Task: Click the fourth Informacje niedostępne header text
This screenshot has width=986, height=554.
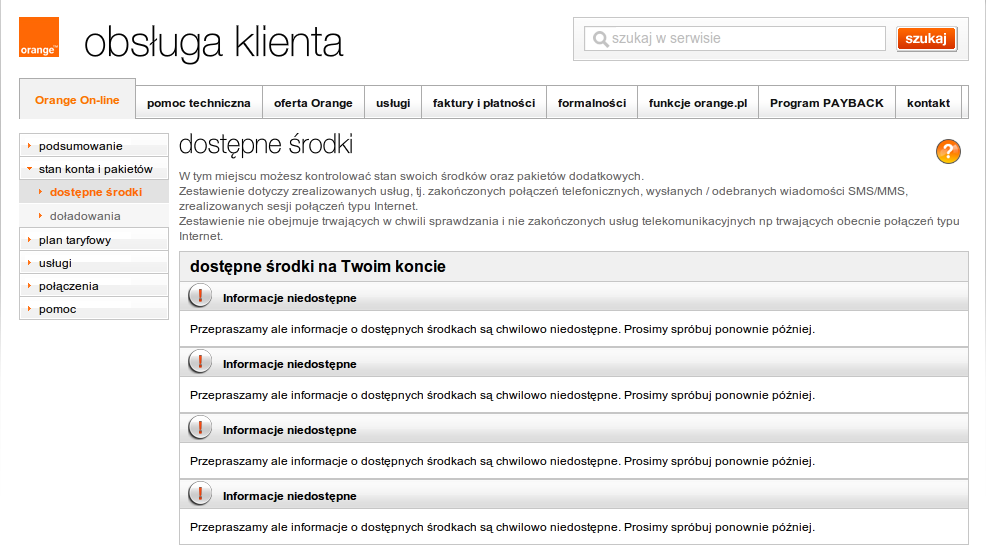Action: 289,496
